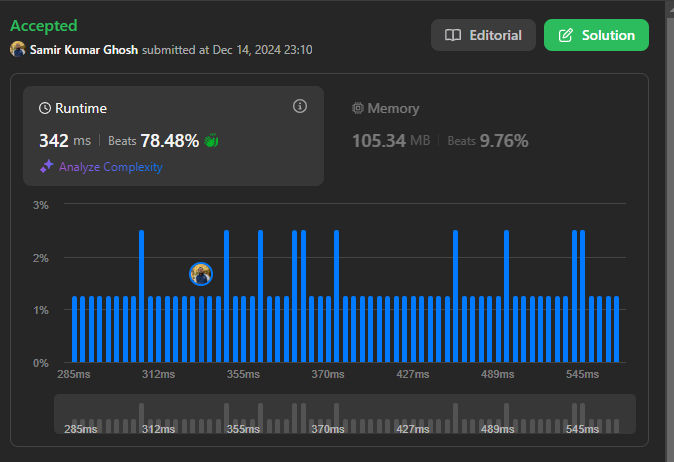Open the Editorial page
The width and height of the screenshot is (674, 462).
tap(483, 35)
